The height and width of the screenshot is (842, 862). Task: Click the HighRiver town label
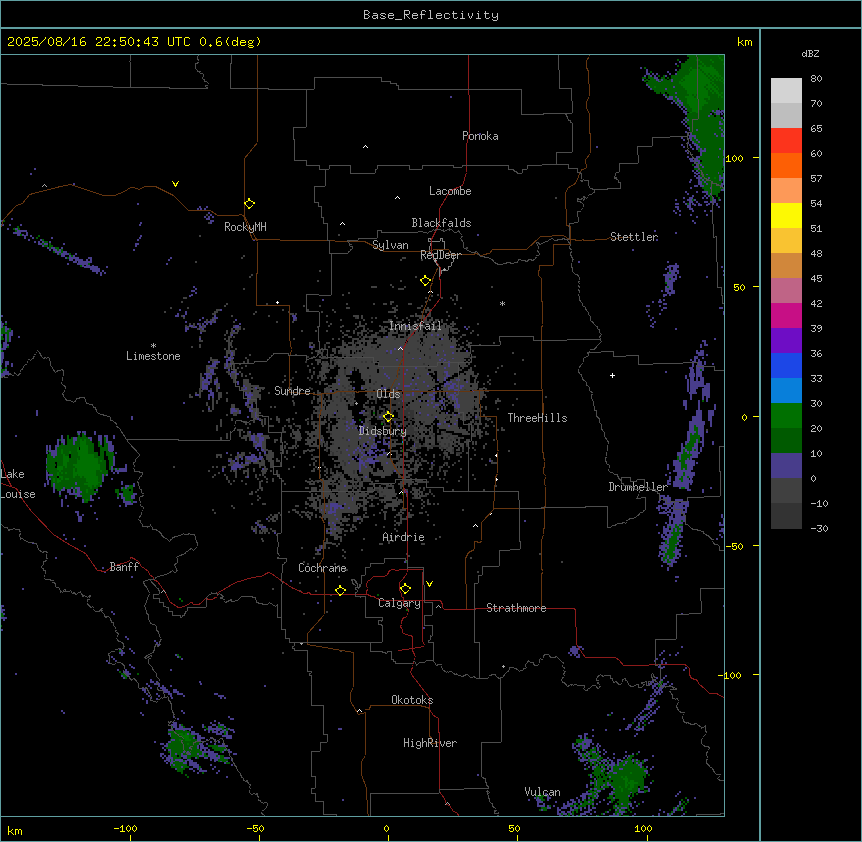pos(430,743)
